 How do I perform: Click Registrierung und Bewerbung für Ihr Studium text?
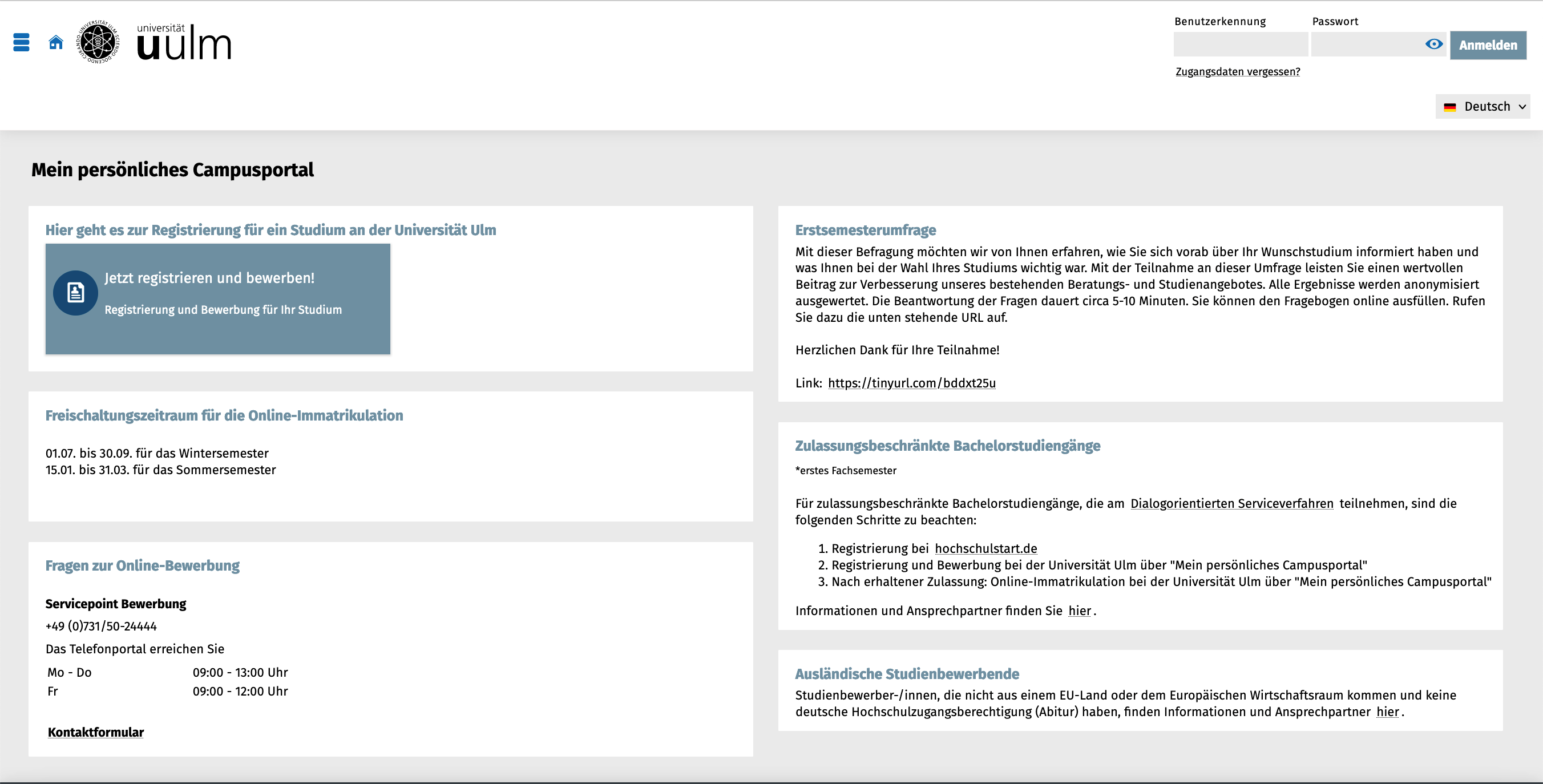pyautogui.click(x=223, y=310)
